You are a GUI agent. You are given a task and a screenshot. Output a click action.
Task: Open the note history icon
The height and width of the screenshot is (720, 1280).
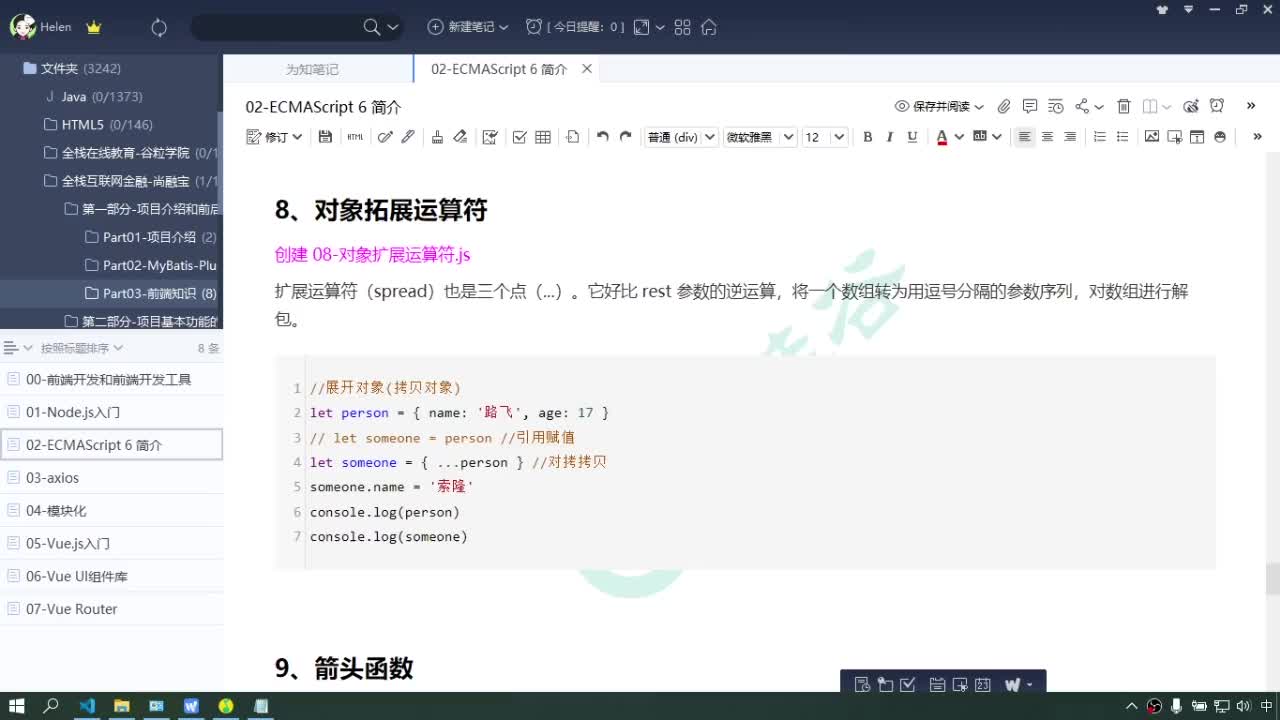point(1056,106)
